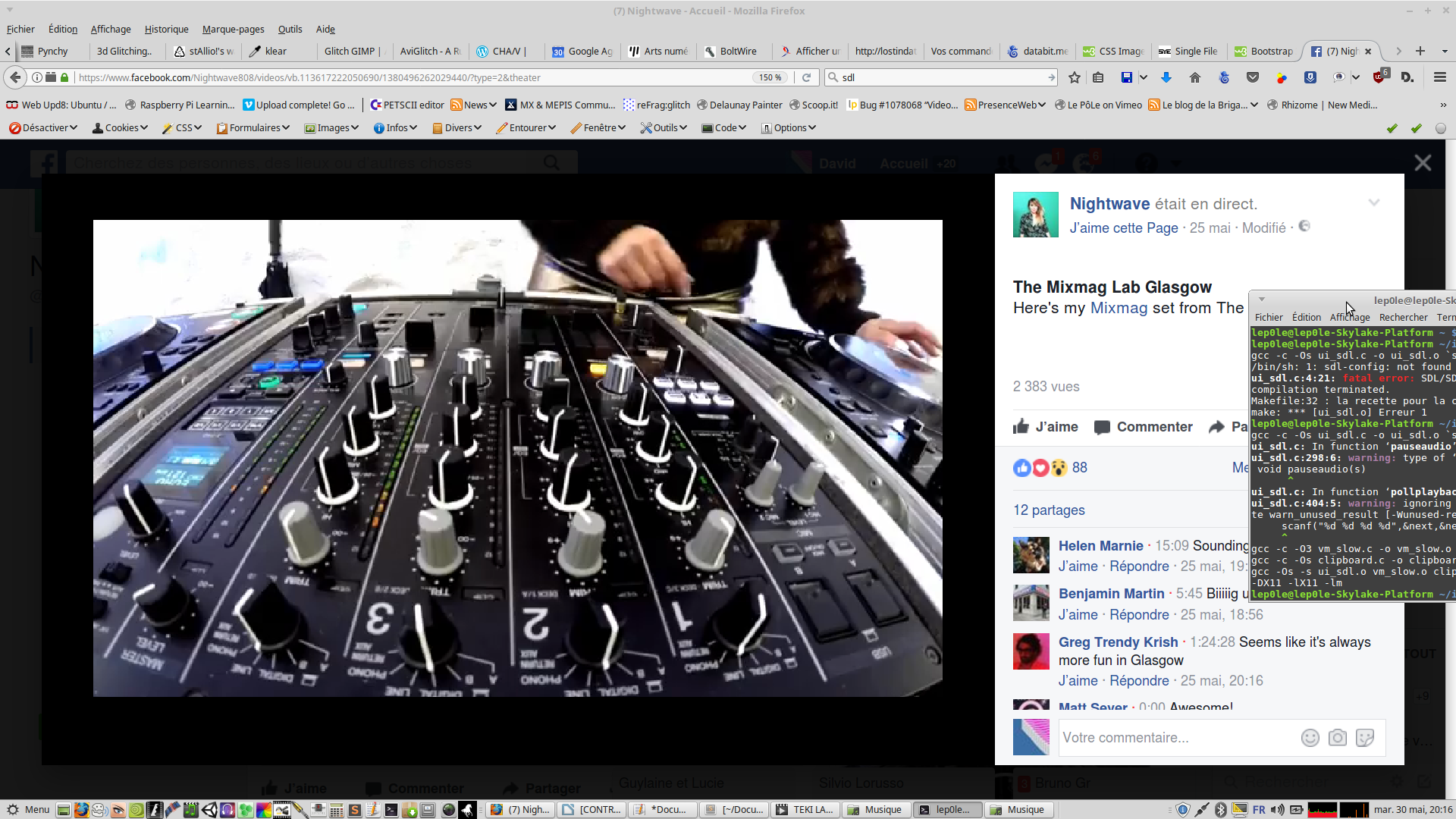Open the 12 partages link
The image size is (1456, 819).
click(x=1049, y=510)
